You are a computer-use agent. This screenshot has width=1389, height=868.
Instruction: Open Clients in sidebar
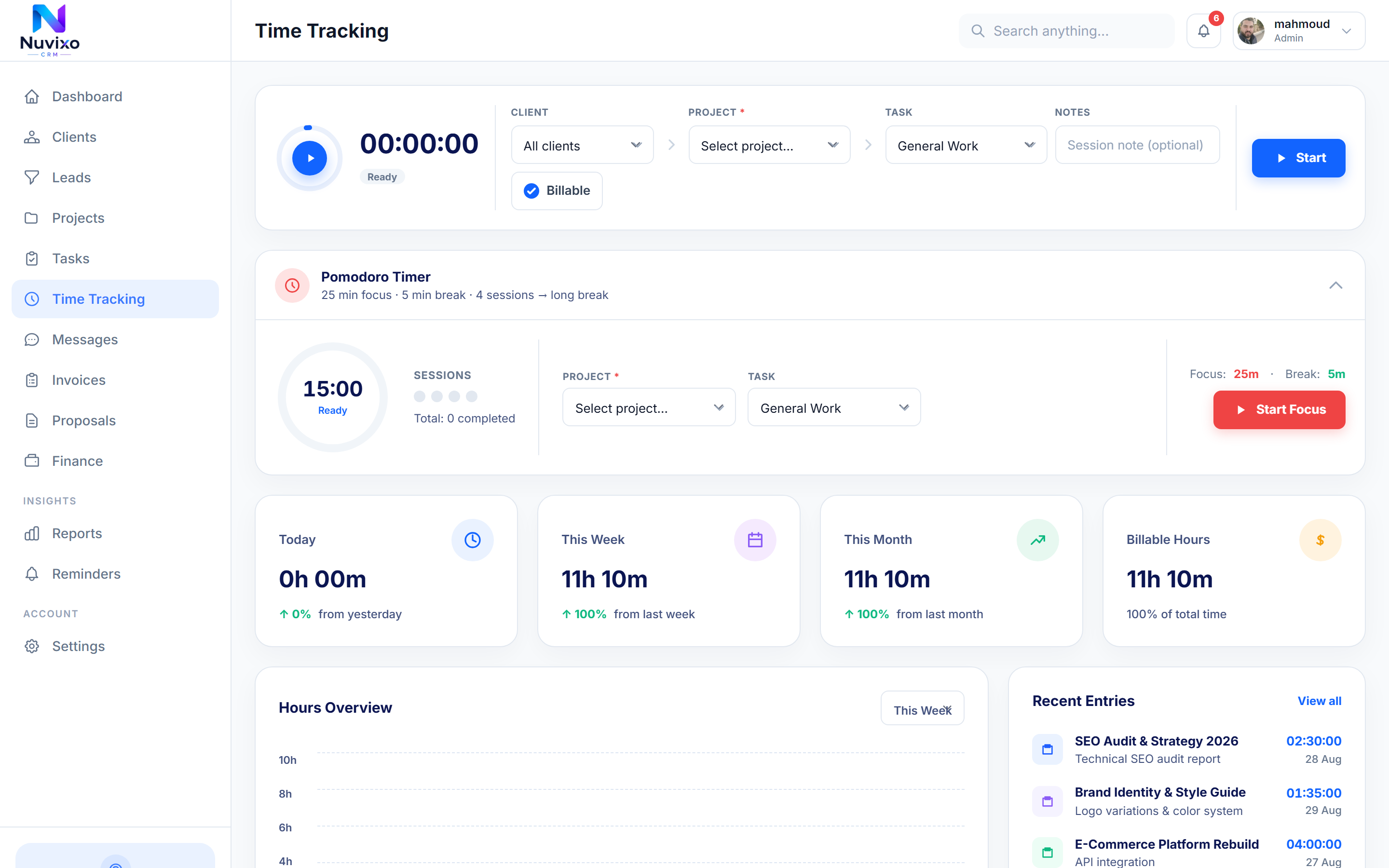coord(115,137)
